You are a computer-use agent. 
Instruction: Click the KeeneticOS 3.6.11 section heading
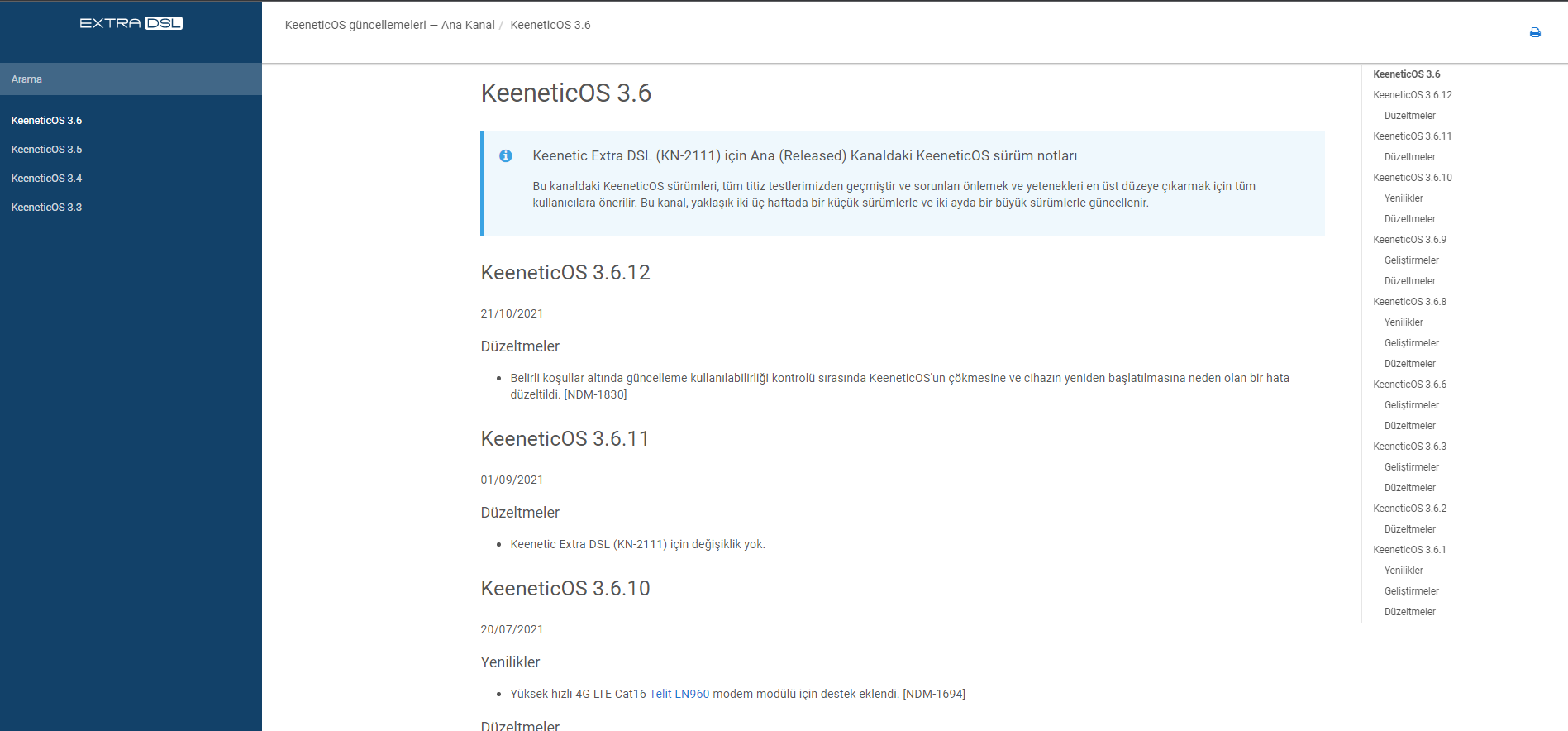(565, 439)
